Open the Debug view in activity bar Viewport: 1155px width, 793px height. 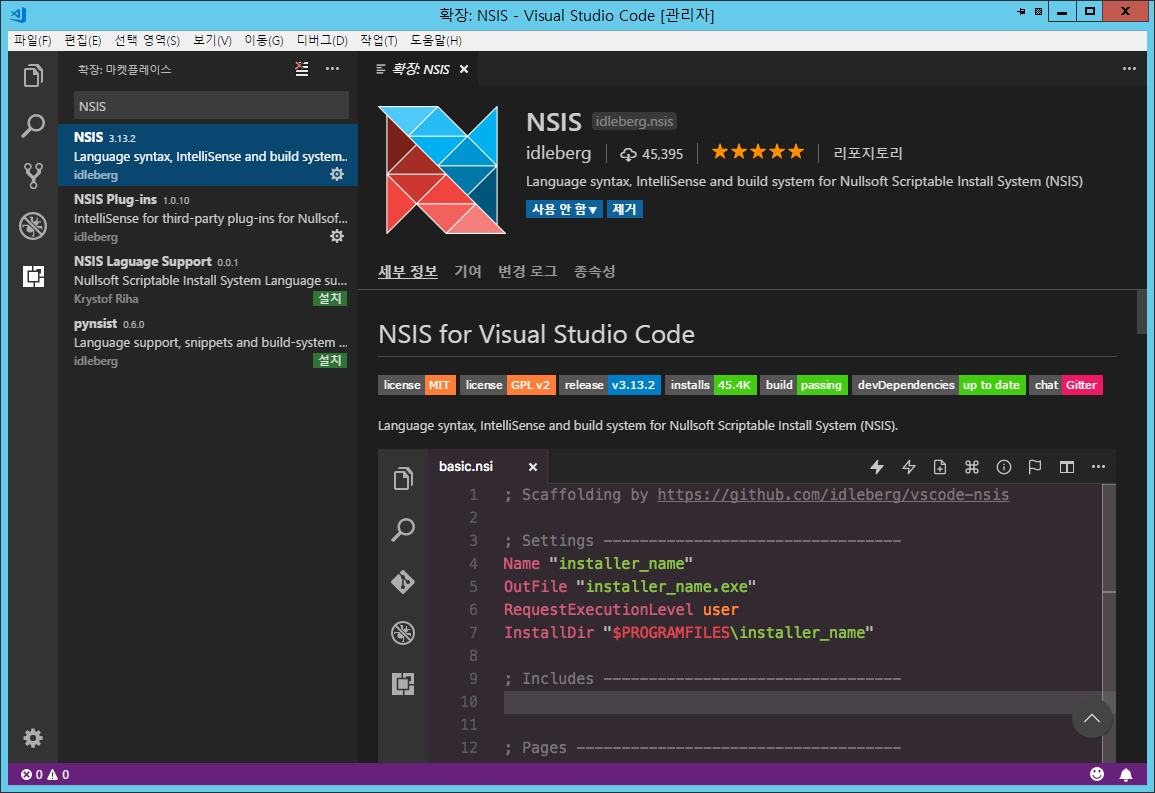pyautogui.click(x=33, y=226)
